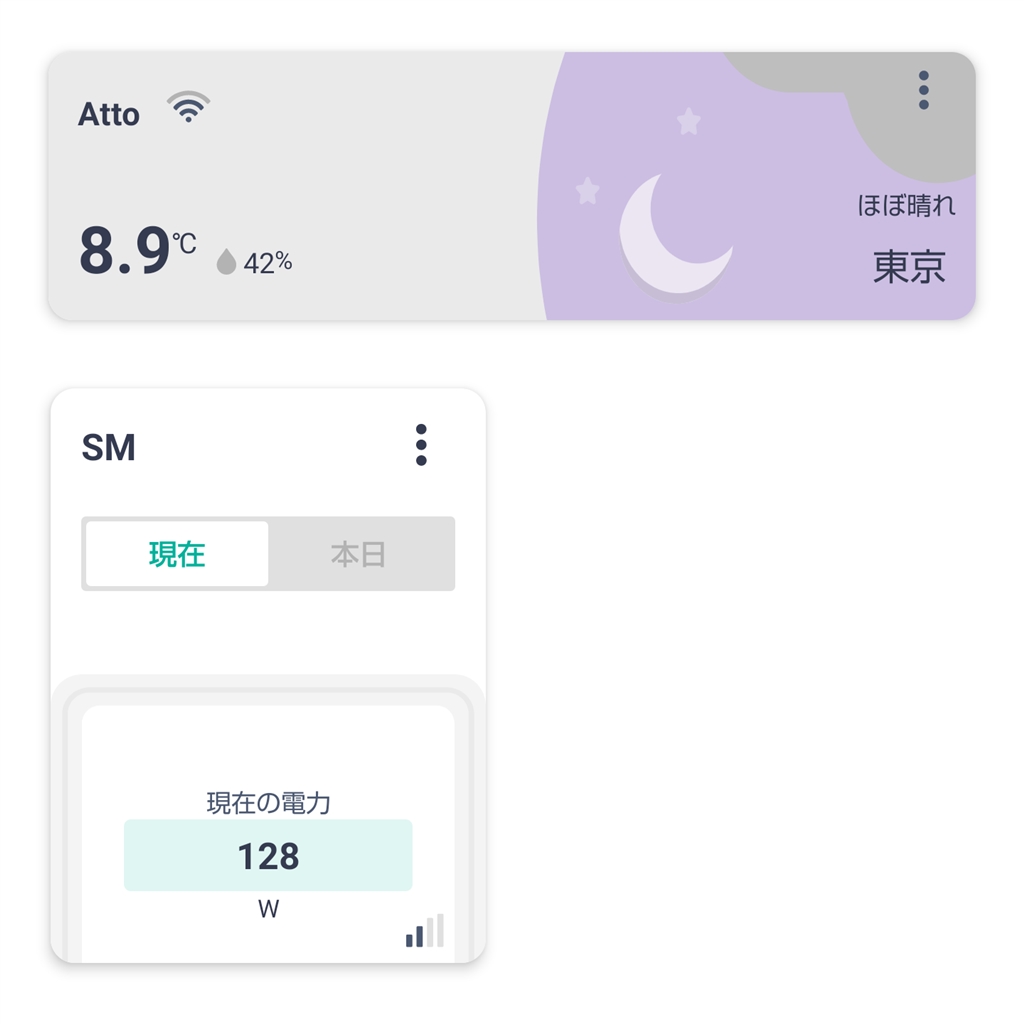Click the 128 current power value box
This screenshot has width=1024, height=1024.
click(x=268, y=856)
